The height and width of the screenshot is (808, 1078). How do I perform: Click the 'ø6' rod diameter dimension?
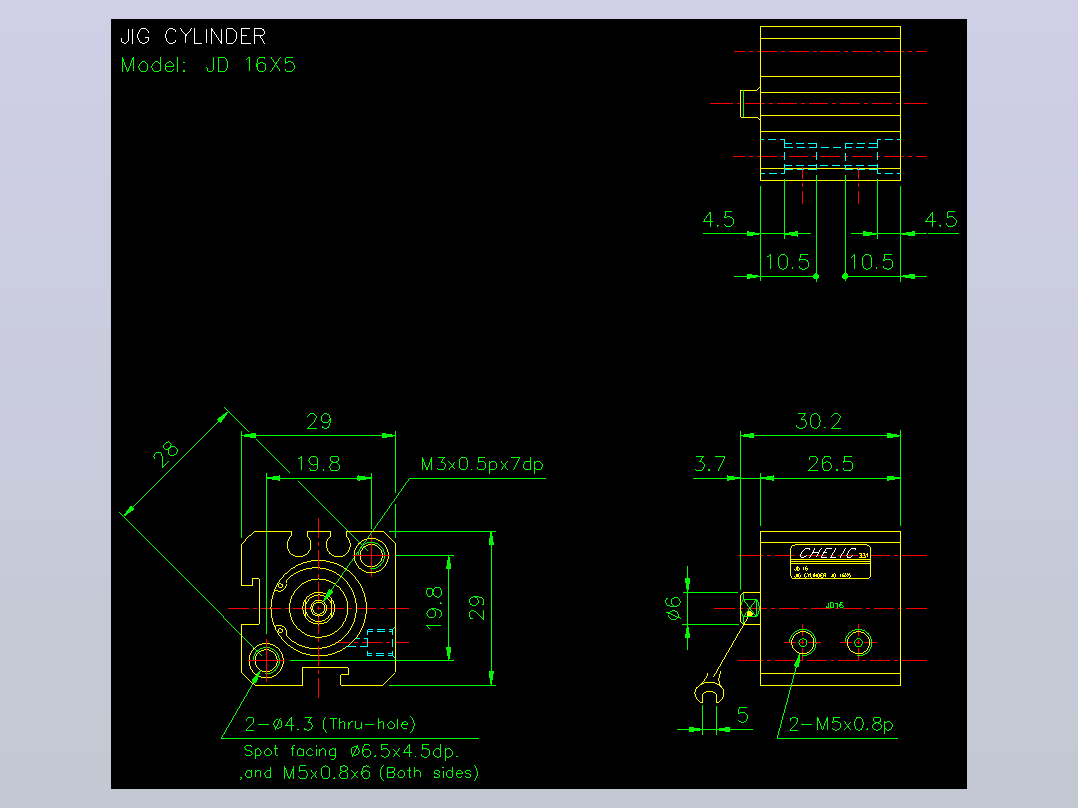[x=674, y=608]
